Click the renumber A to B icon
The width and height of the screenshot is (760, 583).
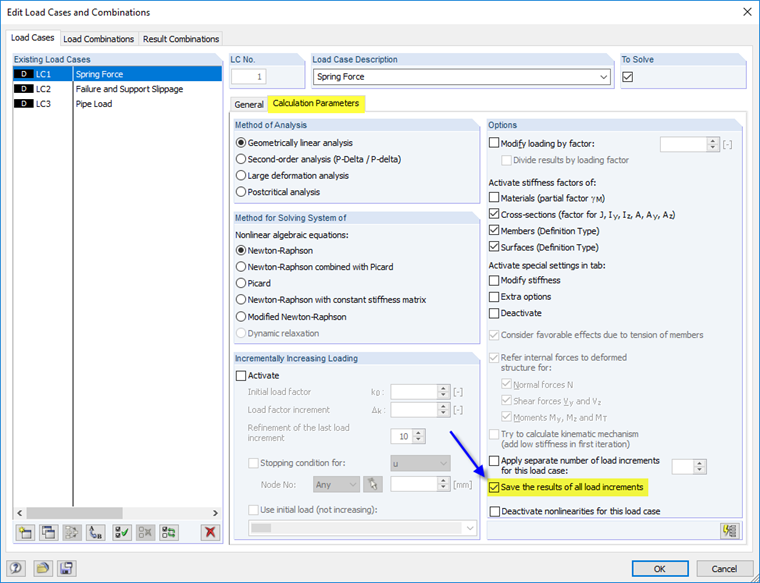tap(95, 533)
